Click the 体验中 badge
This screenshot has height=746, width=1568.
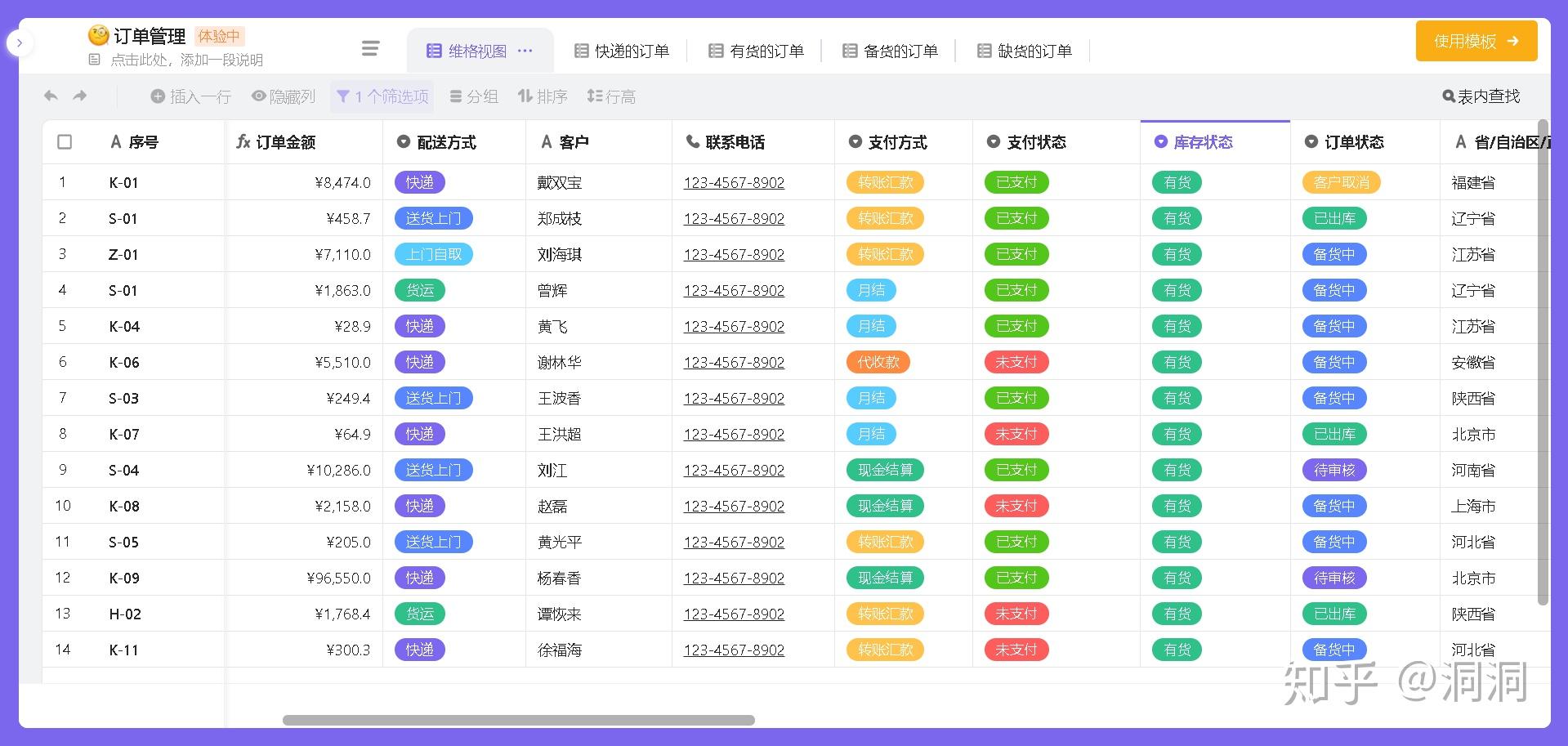(219, 36)
